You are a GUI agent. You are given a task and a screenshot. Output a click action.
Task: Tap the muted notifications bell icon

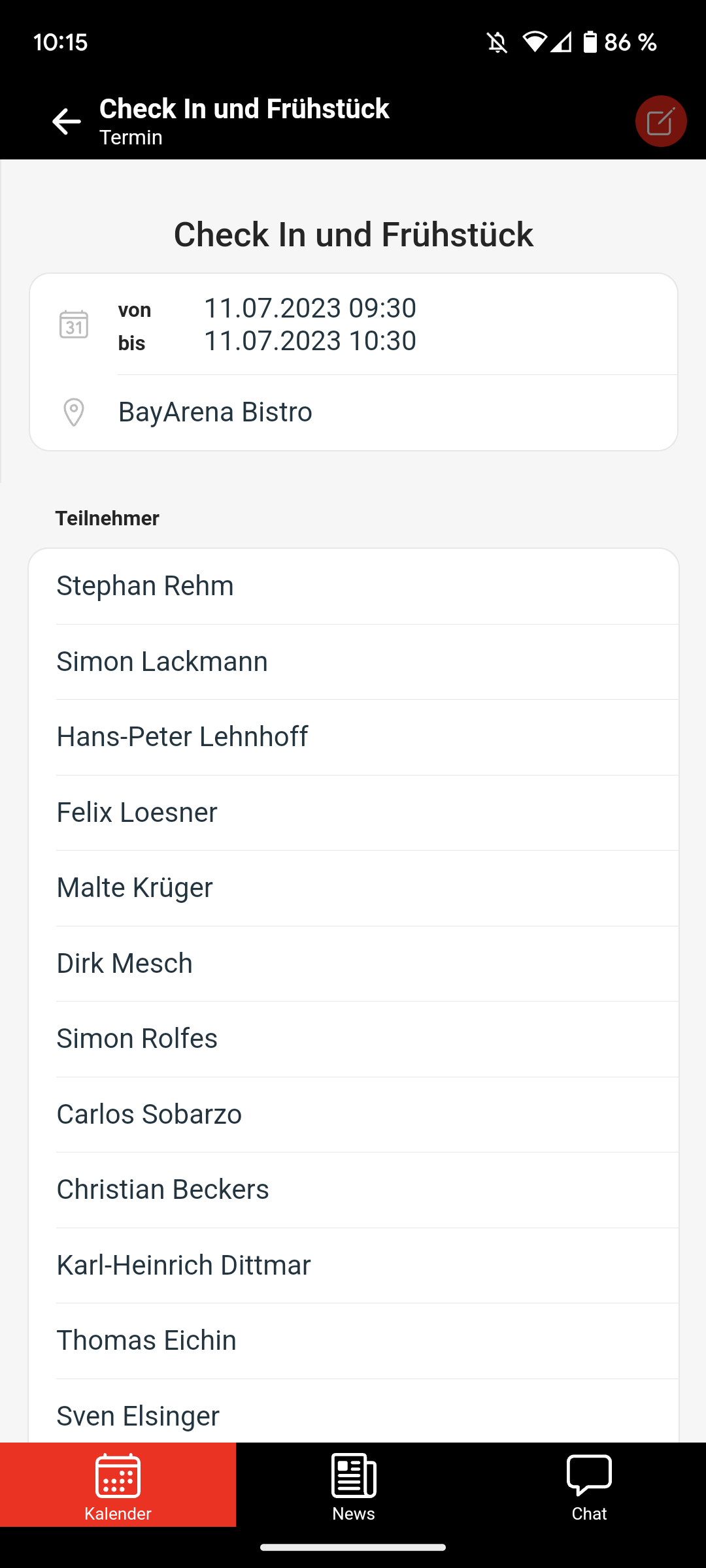click(x=497, y=43)
